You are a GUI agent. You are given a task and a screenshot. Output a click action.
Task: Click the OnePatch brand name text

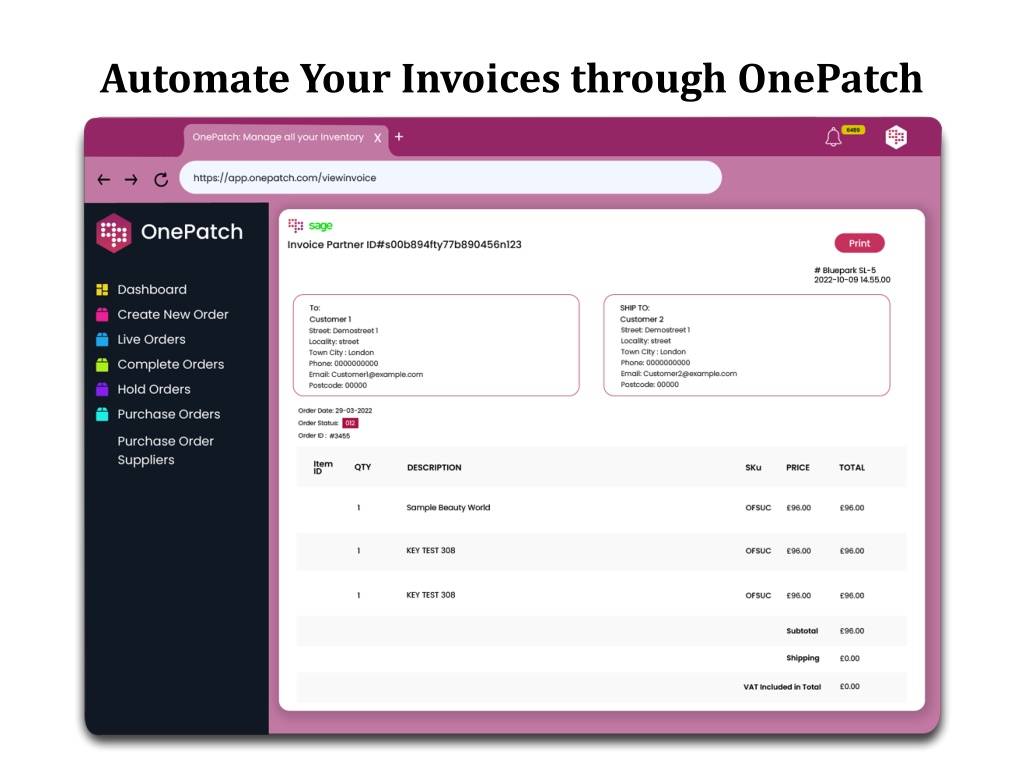[x=192, y=232]
